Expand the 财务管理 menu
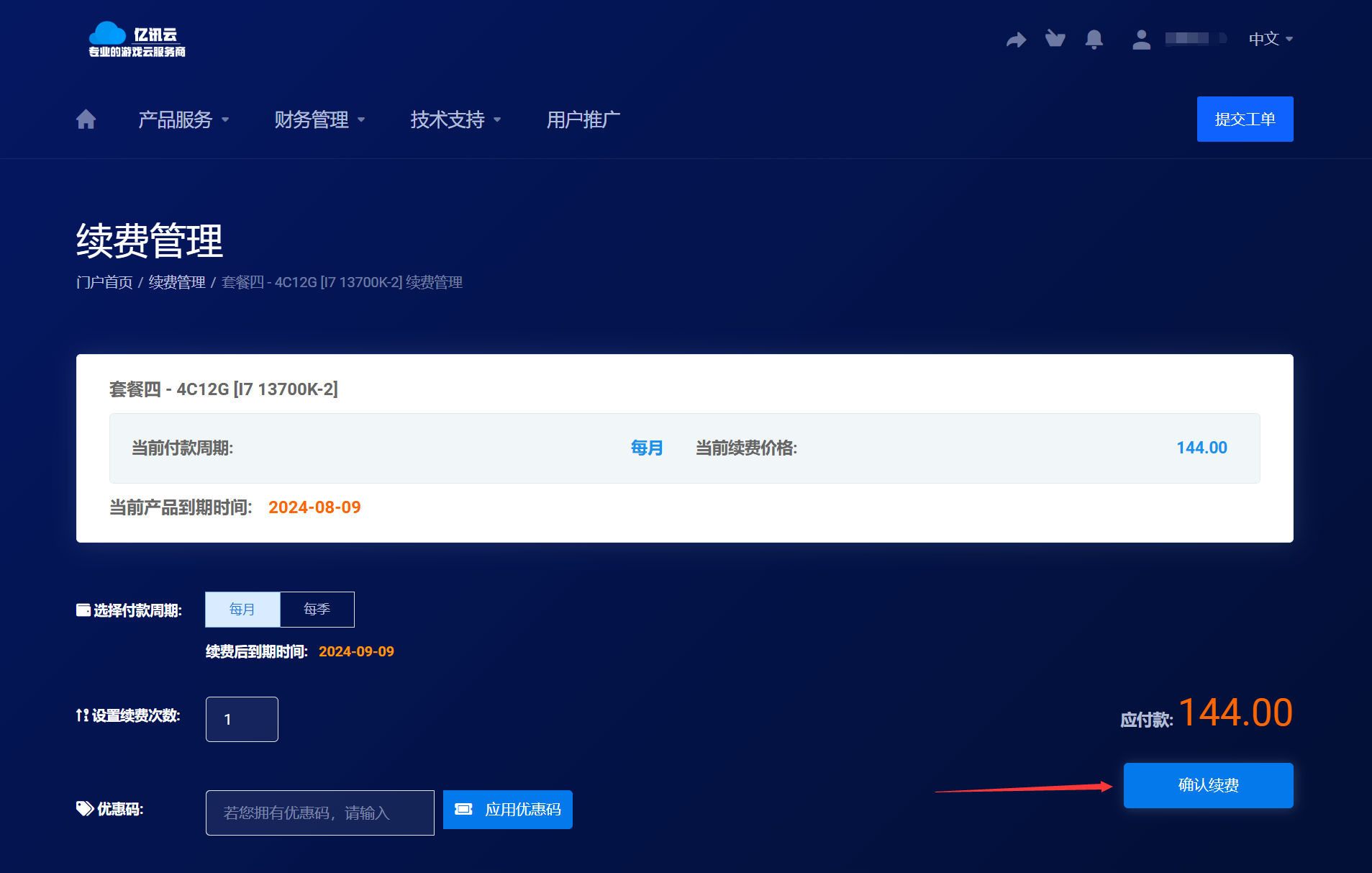Screen dimensions: 1372x873 tap(319, 119)
